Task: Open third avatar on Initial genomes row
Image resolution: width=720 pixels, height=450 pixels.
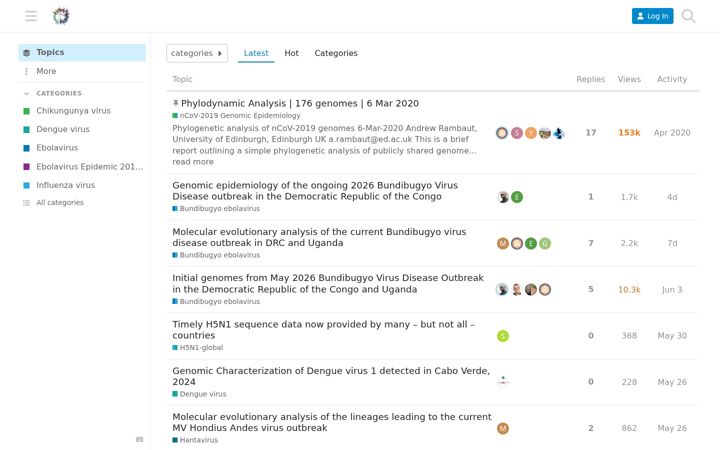Action: [x=531, y=290]
